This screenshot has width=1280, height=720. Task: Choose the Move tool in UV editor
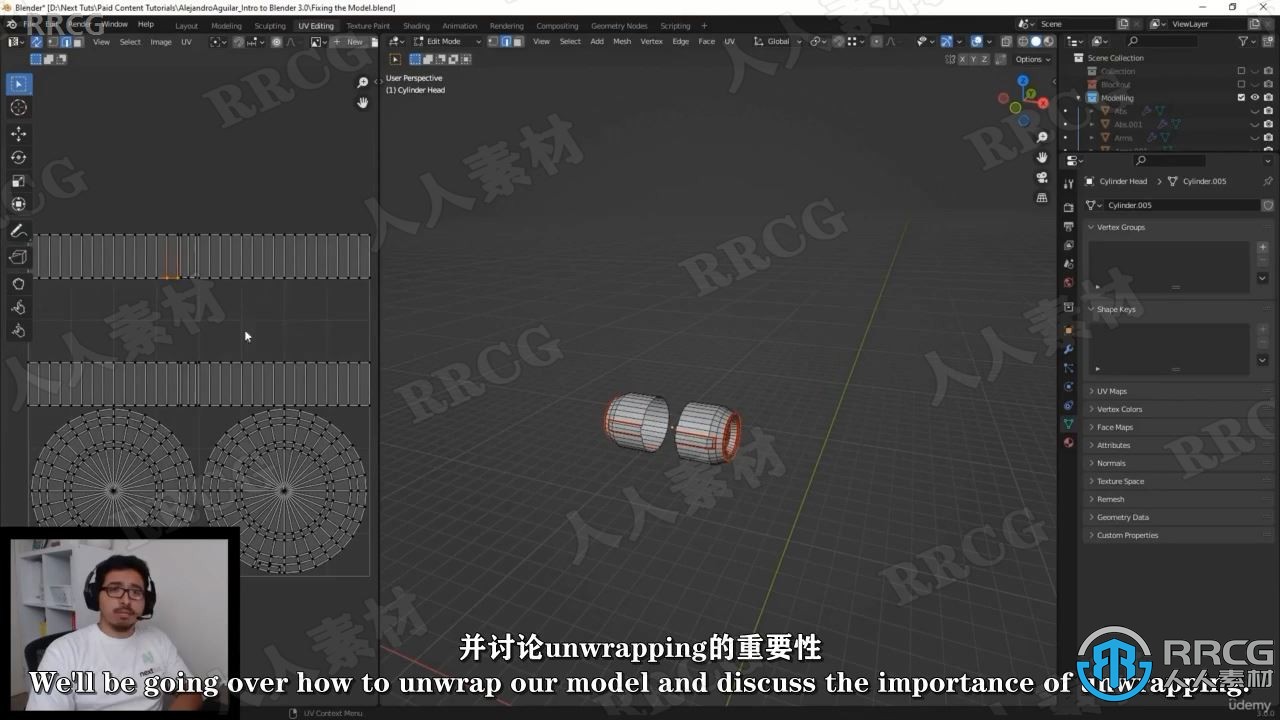(18, 134)
